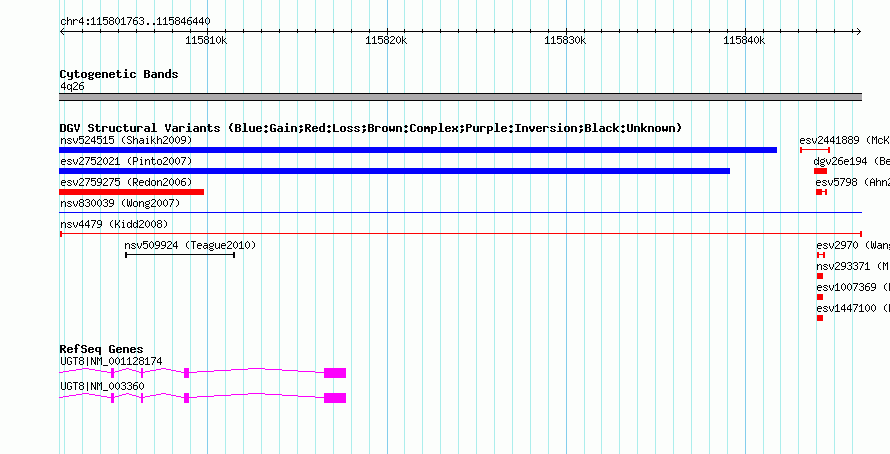Open the esv2441889 variant label
This screenshot has width=890, height=454.
click(845, 140)
